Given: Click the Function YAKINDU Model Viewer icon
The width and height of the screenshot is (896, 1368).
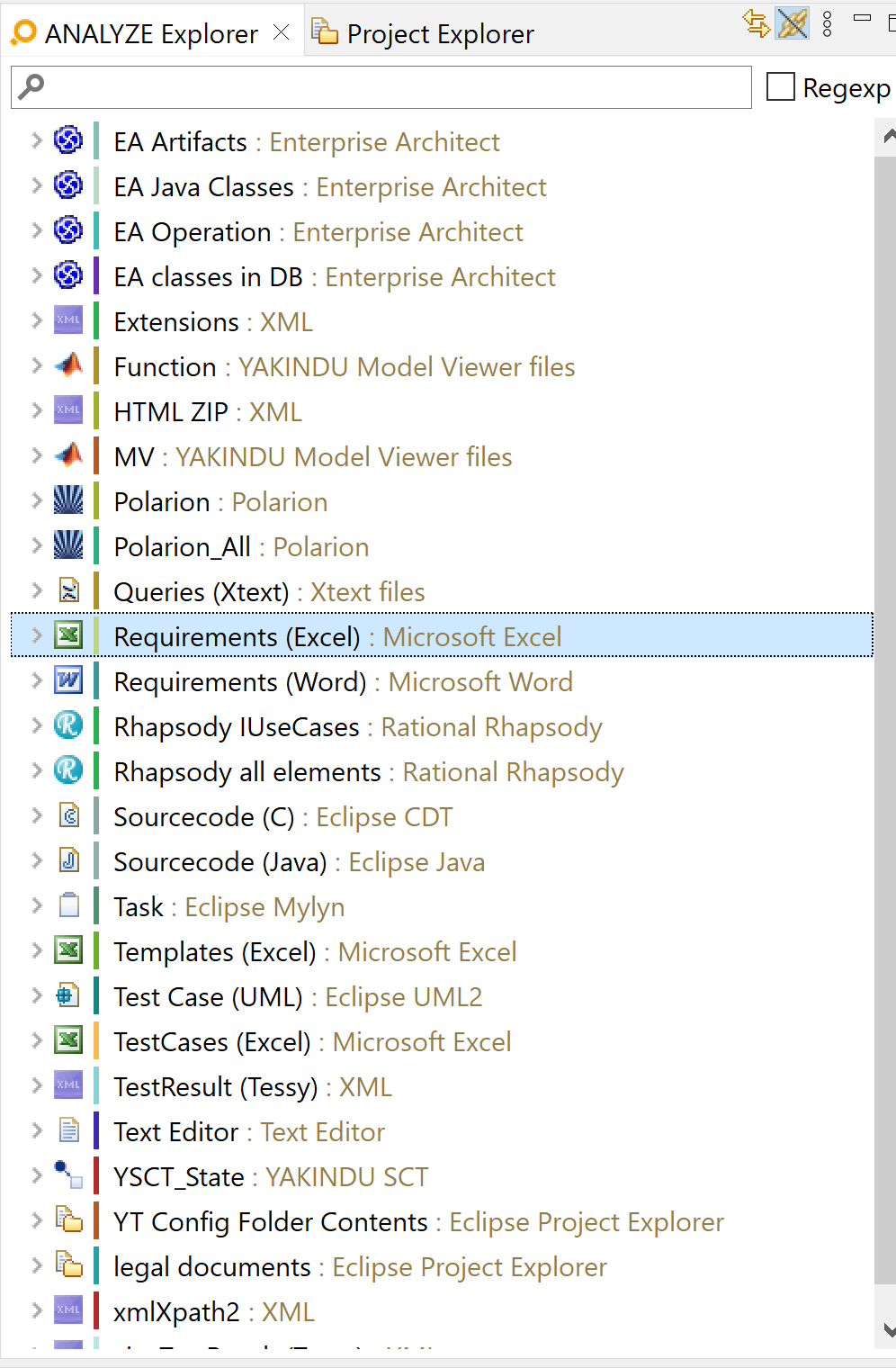Looking at the screenshot, I should (68, 365).
